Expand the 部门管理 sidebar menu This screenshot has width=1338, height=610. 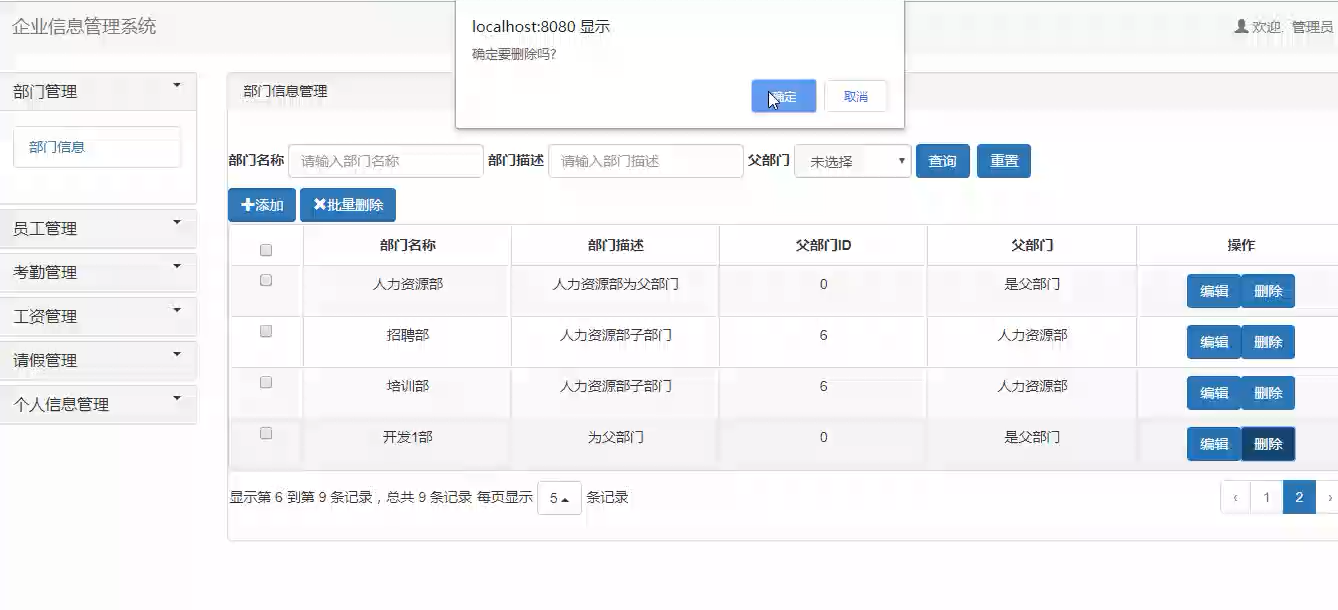coord(98,91)
